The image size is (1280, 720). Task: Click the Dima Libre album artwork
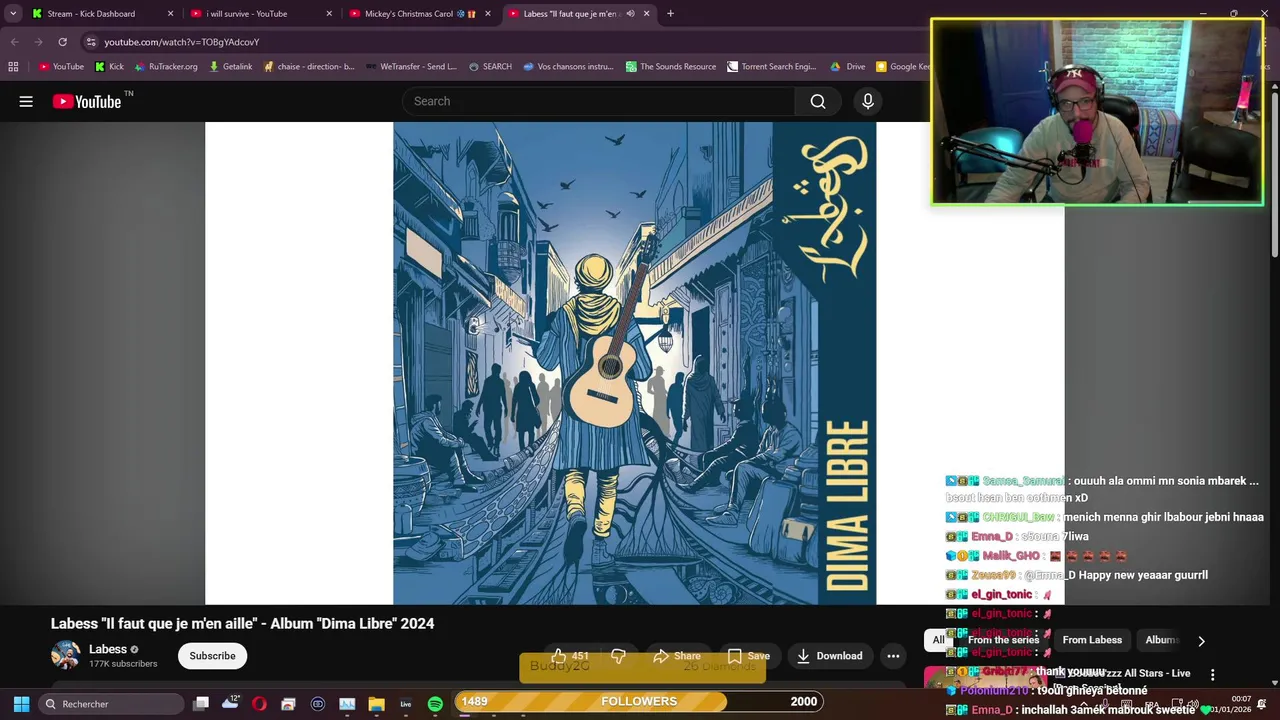(x=634, y=363)
